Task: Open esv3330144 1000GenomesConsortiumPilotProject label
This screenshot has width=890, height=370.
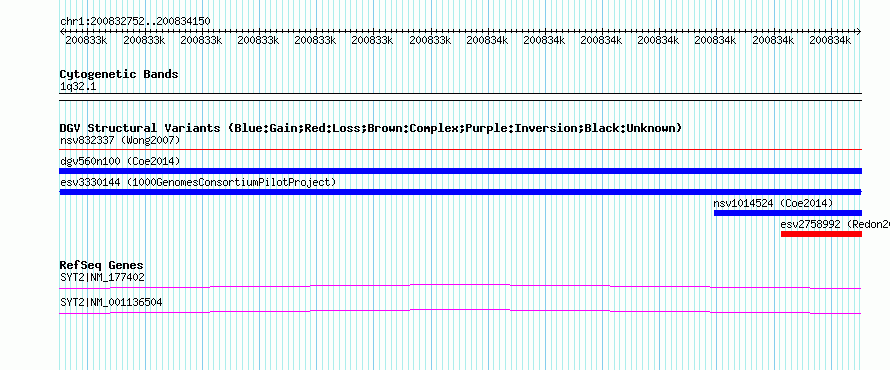Action: pos(198,182)
